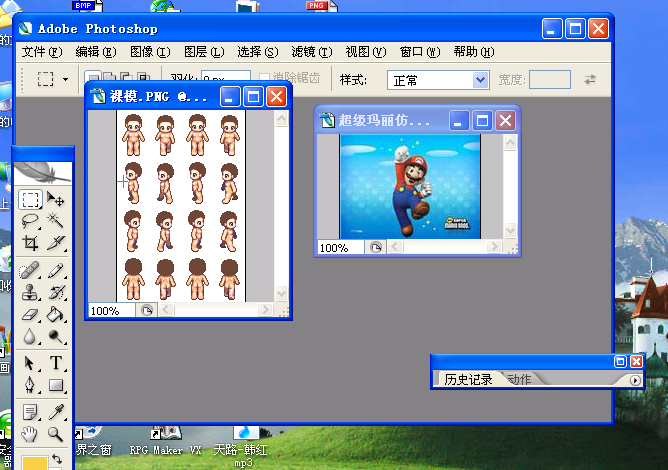This screenshot has height=470, width=668.
Task: Open the 视图(V) menu
Action: [366, 52]
